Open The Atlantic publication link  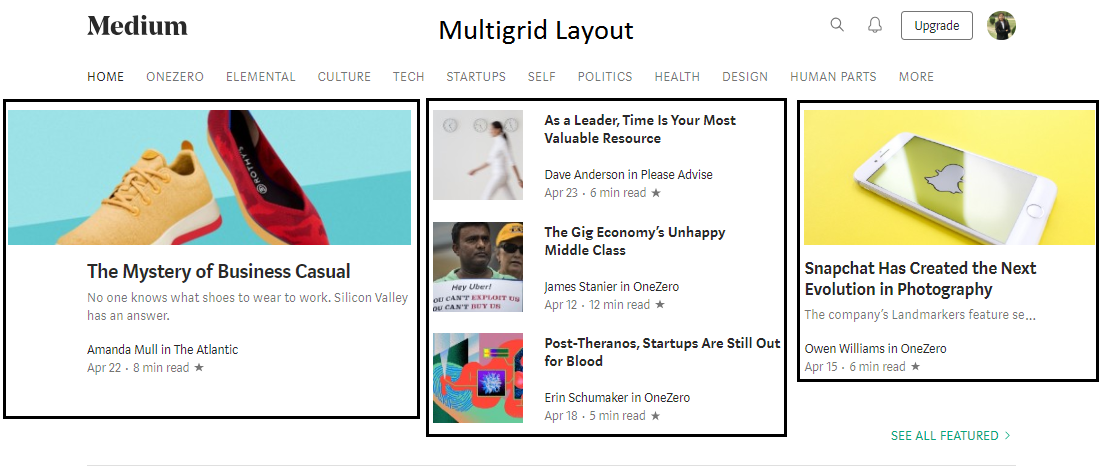click(206, 350)
